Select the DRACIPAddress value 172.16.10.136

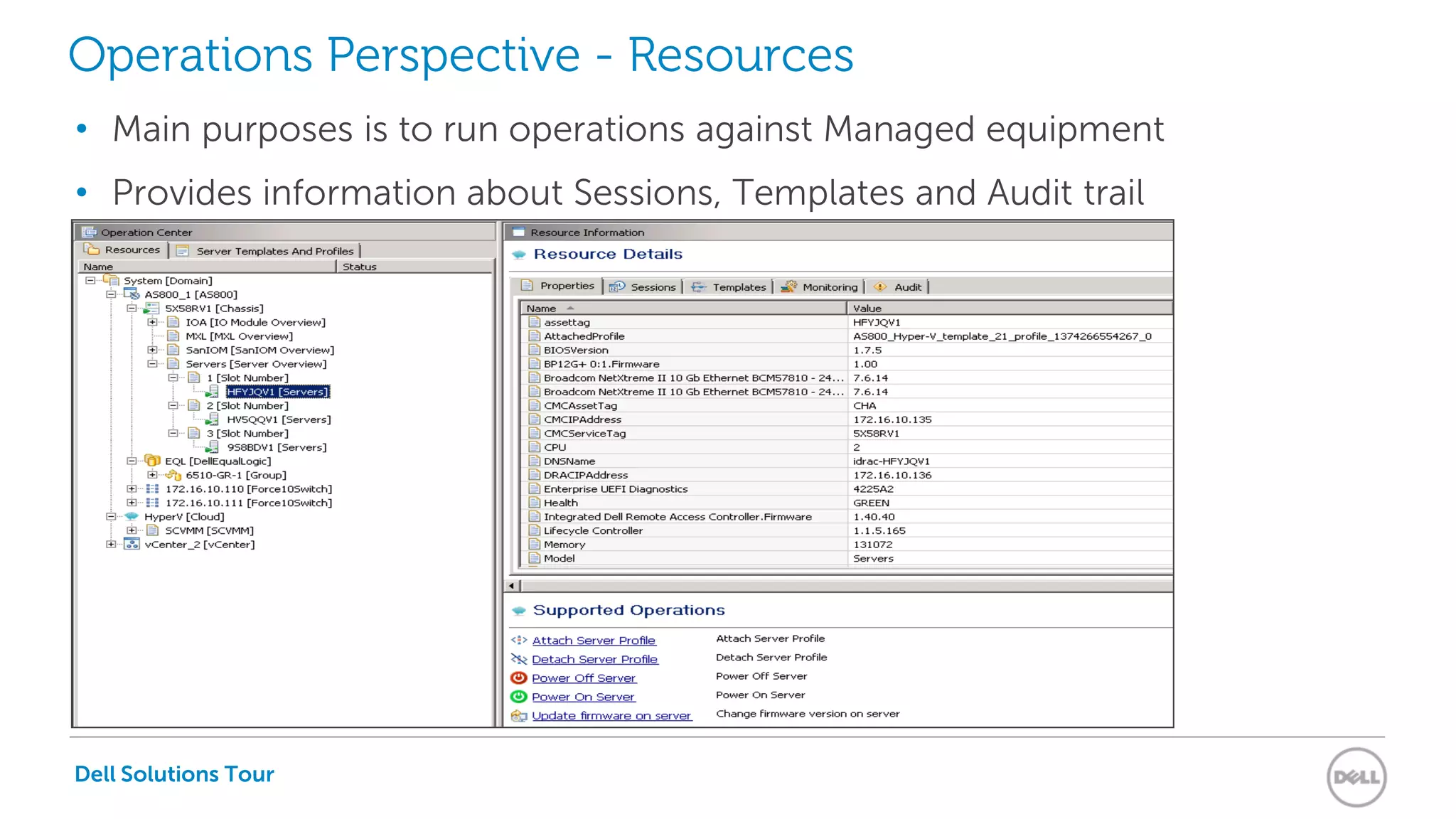coord(892,475)
